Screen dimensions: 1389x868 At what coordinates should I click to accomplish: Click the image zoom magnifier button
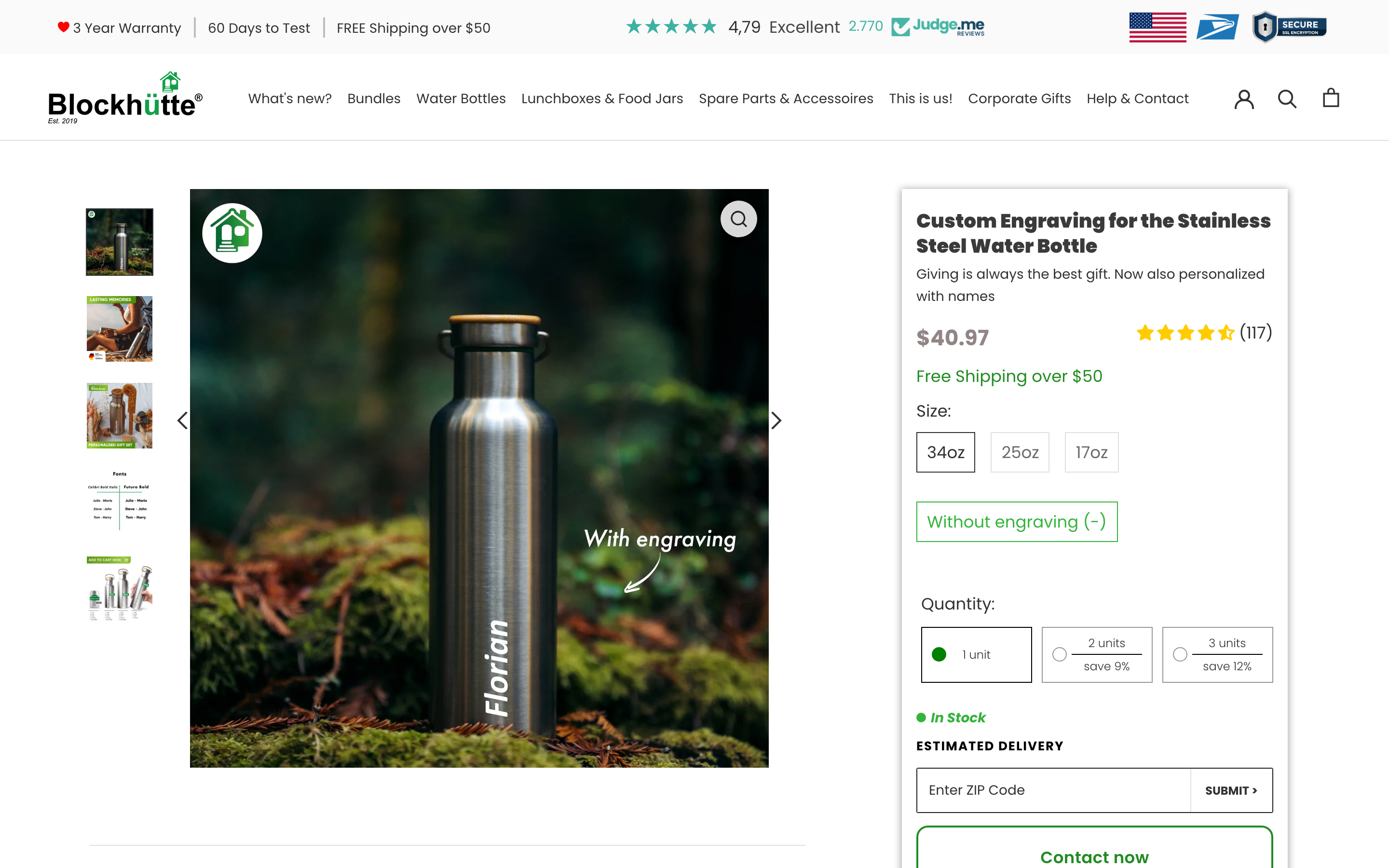point(739,219)
